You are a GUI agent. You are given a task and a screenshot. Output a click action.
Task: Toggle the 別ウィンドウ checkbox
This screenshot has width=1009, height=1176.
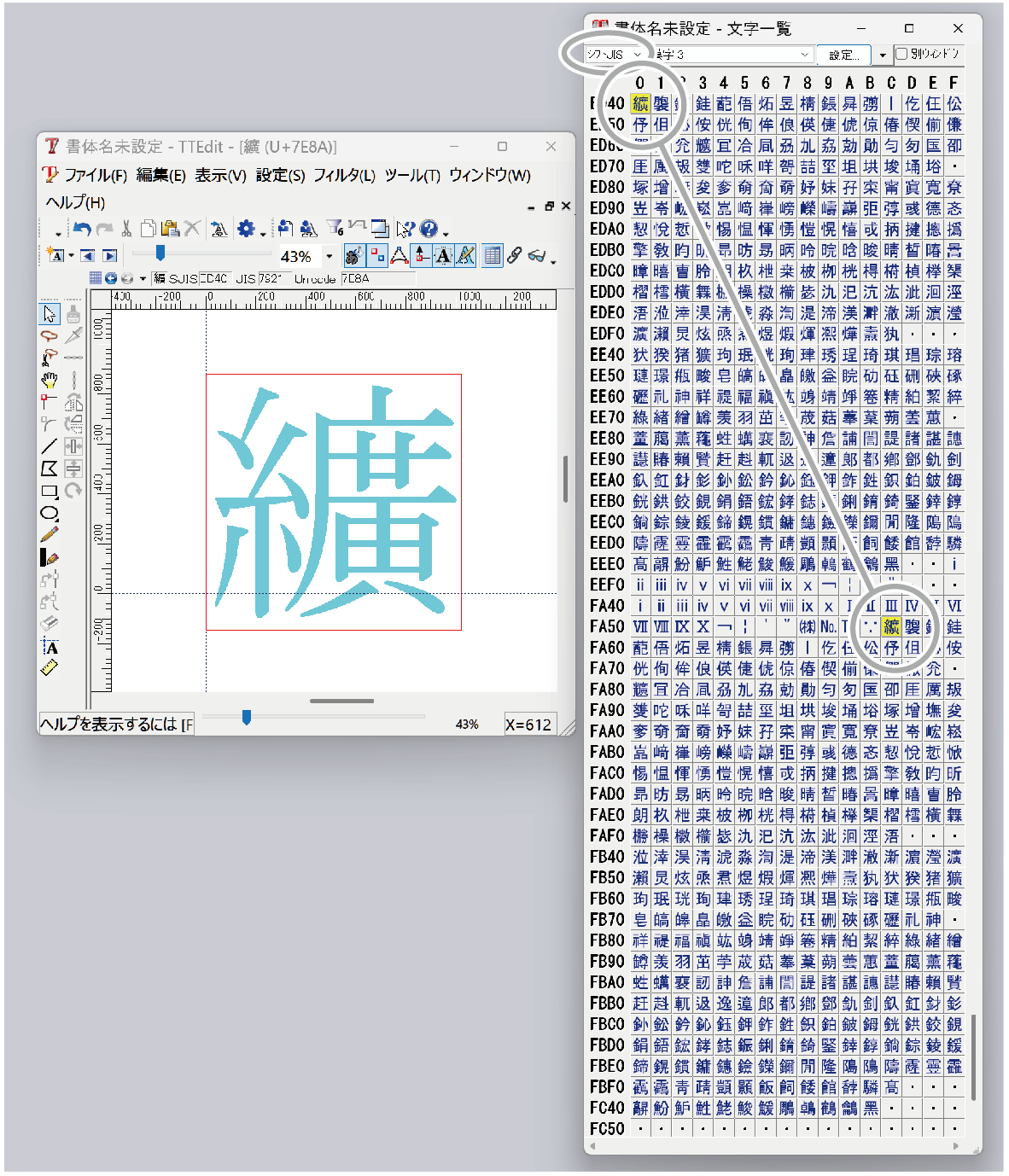coord(901,54)
